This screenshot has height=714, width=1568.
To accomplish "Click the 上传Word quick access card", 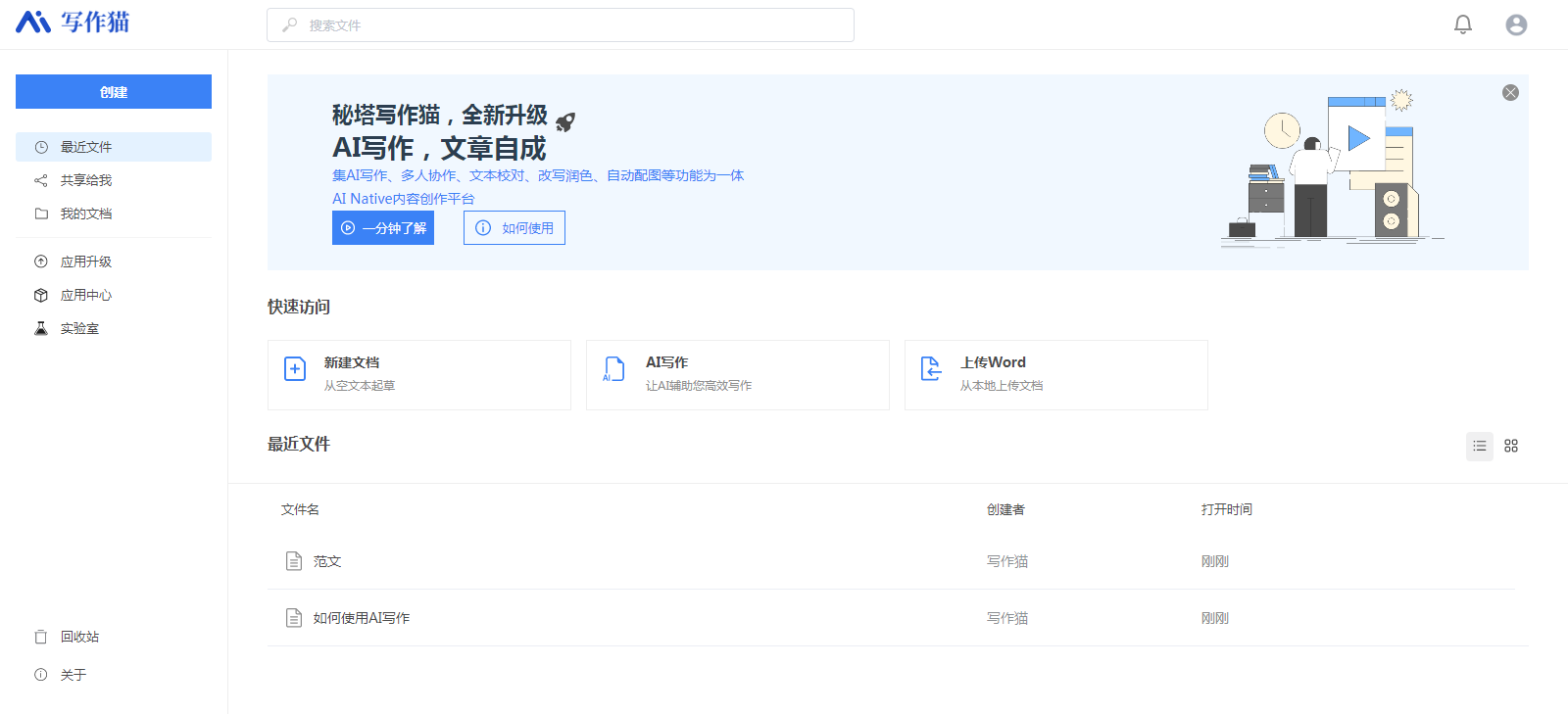I will [1055, 375].
